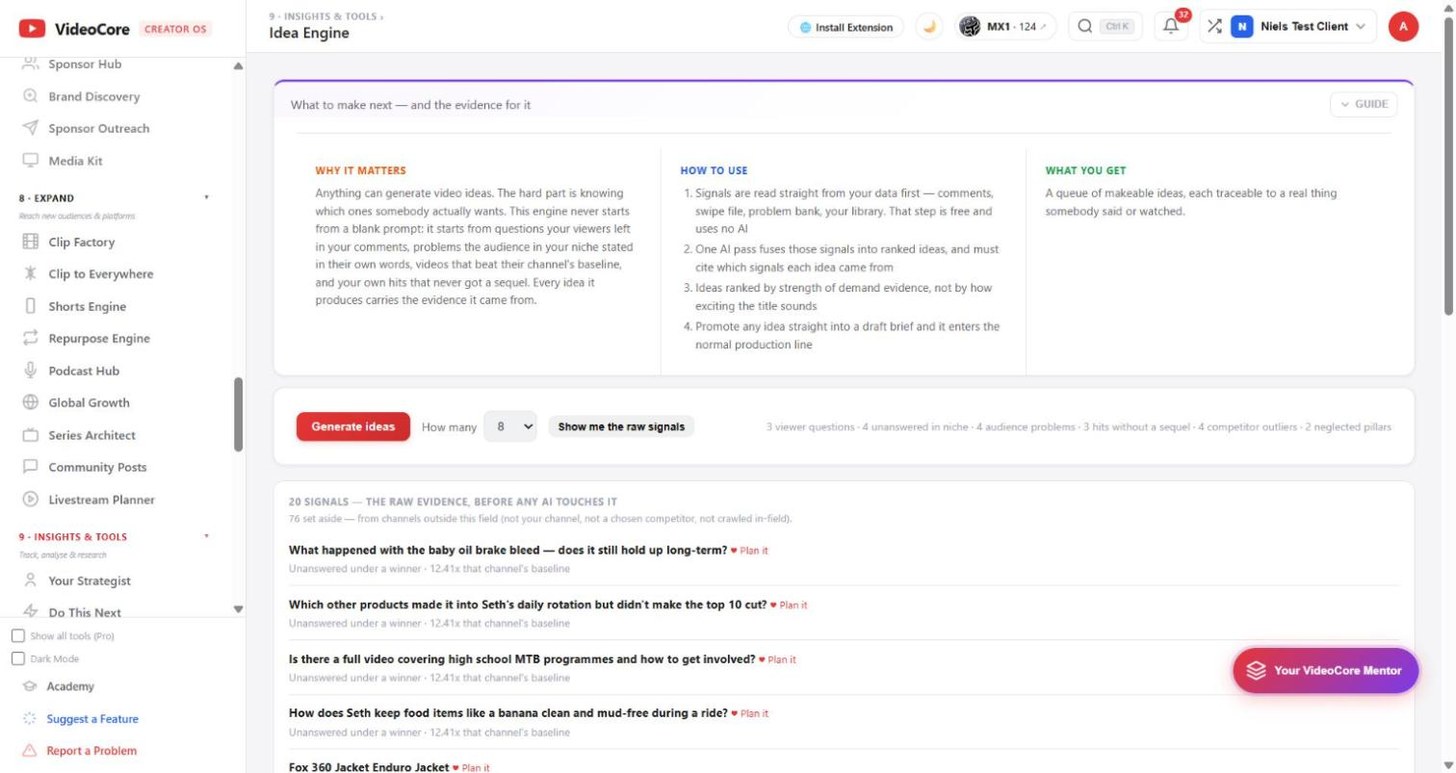Image resolution: width=1456 pixels, height=773 pixels.
Task: Collapse the GUIDE panel
Action: click(x=1363, y=104)
